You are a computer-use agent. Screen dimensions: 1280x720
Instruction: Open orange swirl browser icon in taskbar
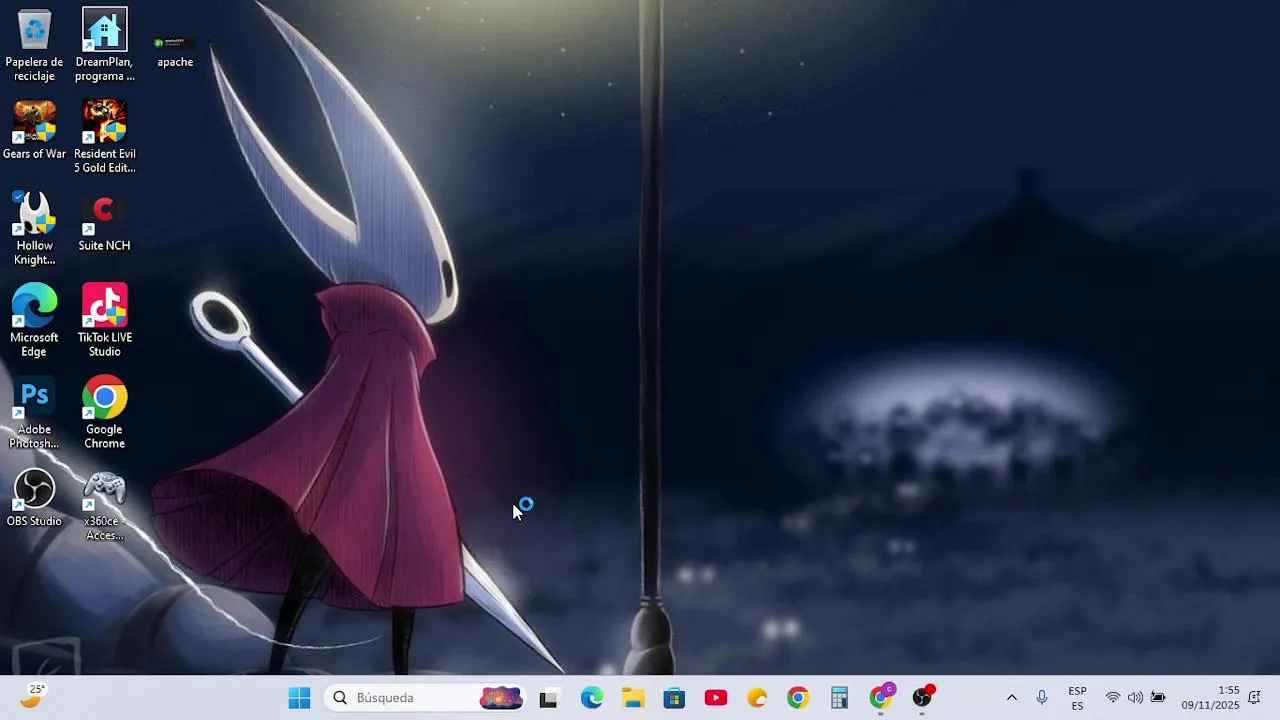[757, 698]
